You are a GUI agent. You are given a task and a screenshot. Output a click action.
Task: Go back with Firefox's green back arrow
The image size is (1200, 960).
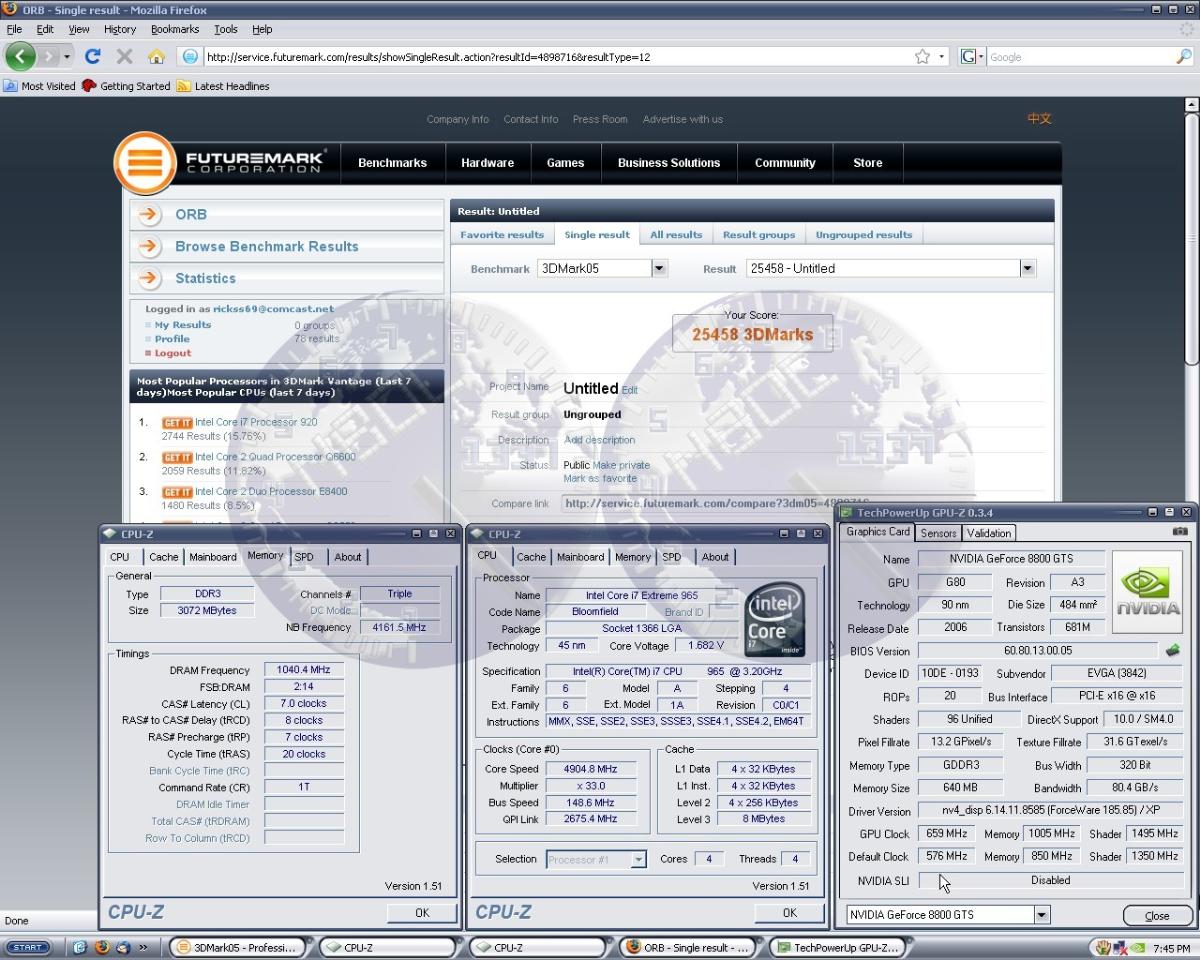(x=20, y=56)
